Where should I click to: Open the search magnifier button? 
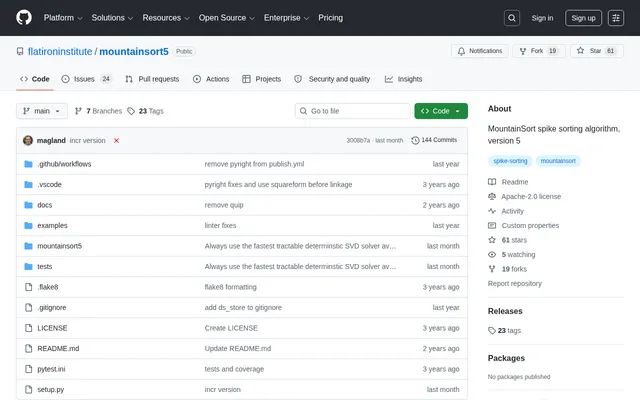coord(511,18)
